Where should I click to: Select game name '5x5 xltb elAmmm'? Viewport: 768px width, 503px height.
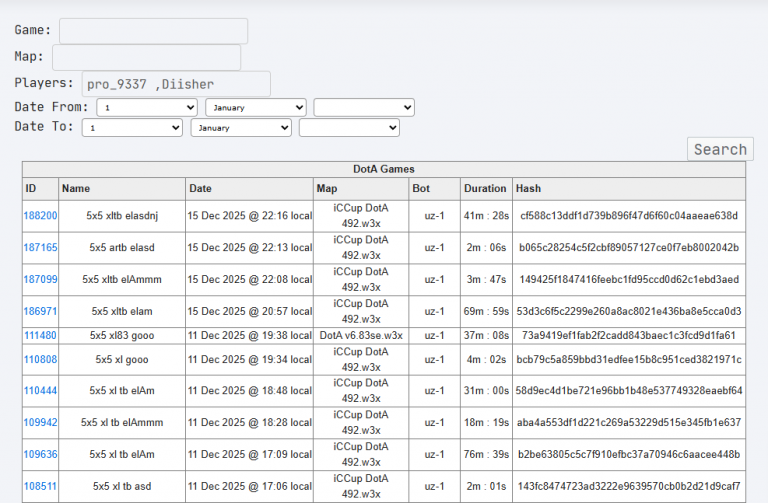[x=122, y=279]
